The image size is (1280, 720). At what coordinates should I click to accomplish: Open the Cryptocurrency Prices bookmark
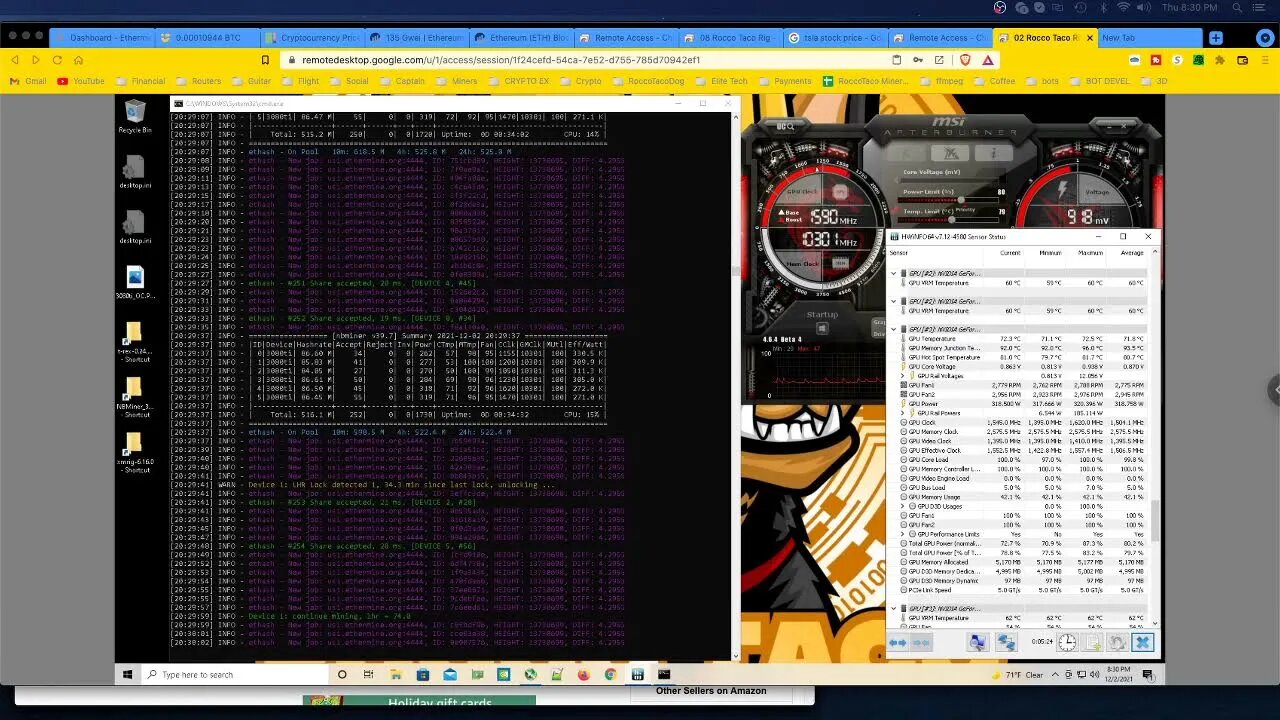click(x=316, y=38)
